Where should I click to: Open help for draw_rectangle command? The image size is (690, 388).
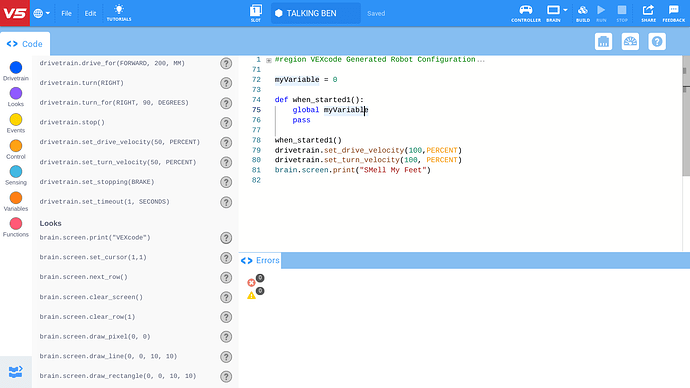(226, 377)
